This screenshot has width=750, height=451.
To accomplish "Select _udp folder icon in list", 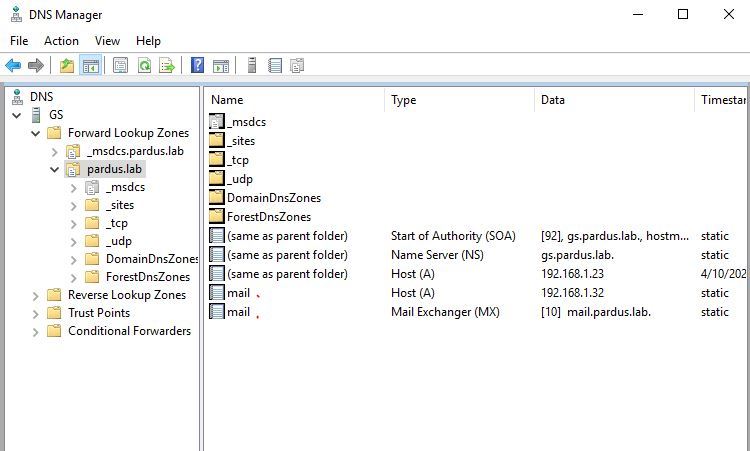I will (217, 179).
